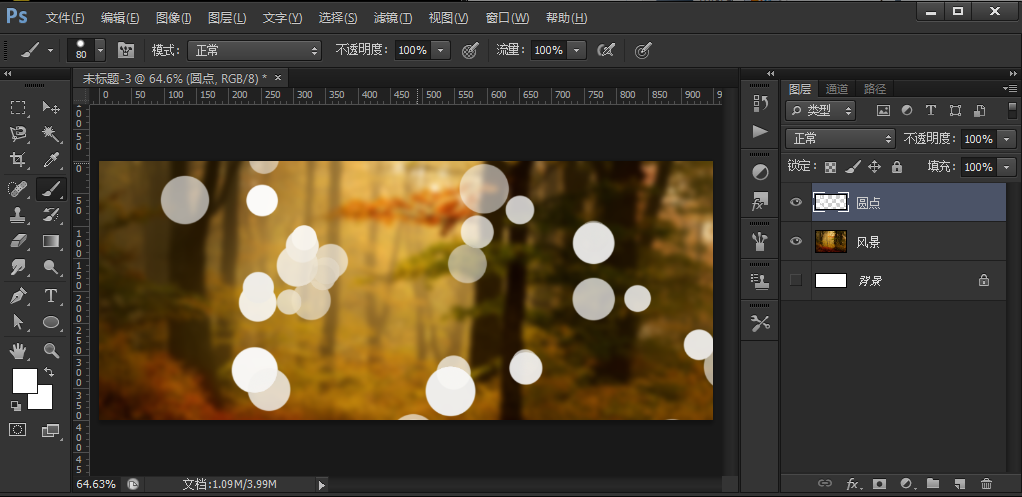Open the layer blend mode 正常 dropdown
This screenshot has width=1022, height=497.
click(840, 139)
